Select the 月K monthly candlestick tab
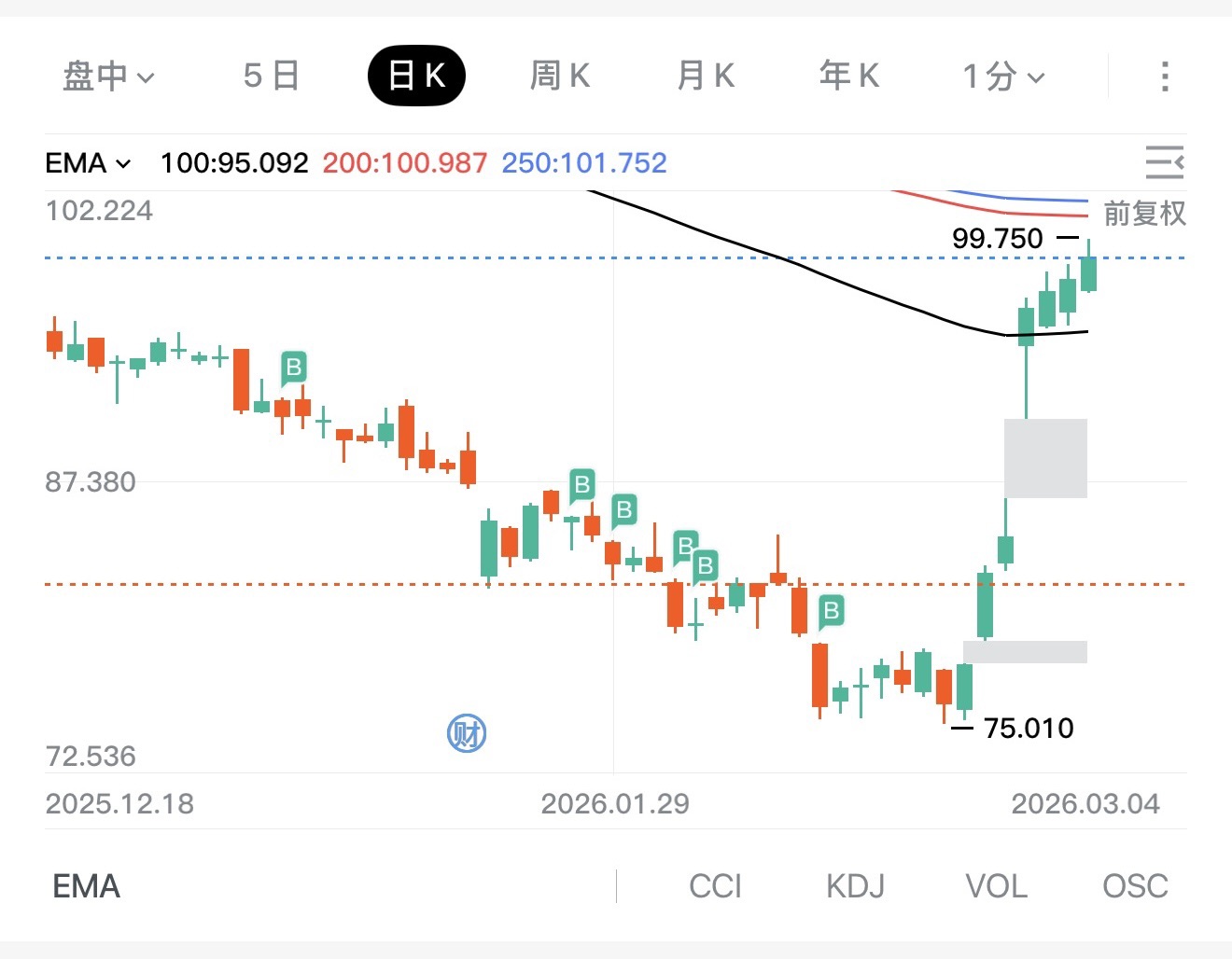Image resolution: width=1232 pixels, height=959 pixels. 706,76
